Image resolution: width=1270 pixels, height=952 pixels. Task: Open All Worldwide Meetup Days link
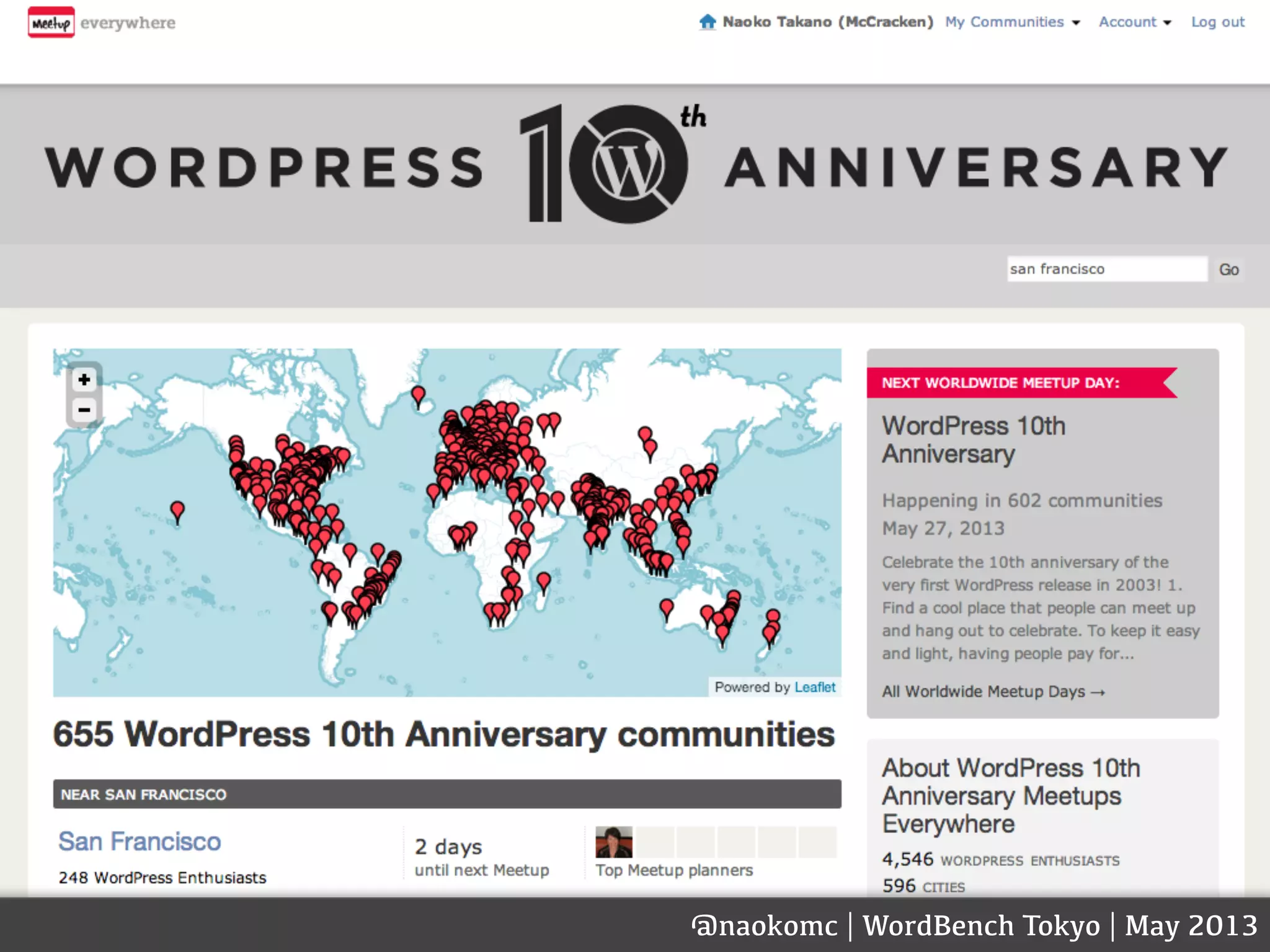point(993,691)
